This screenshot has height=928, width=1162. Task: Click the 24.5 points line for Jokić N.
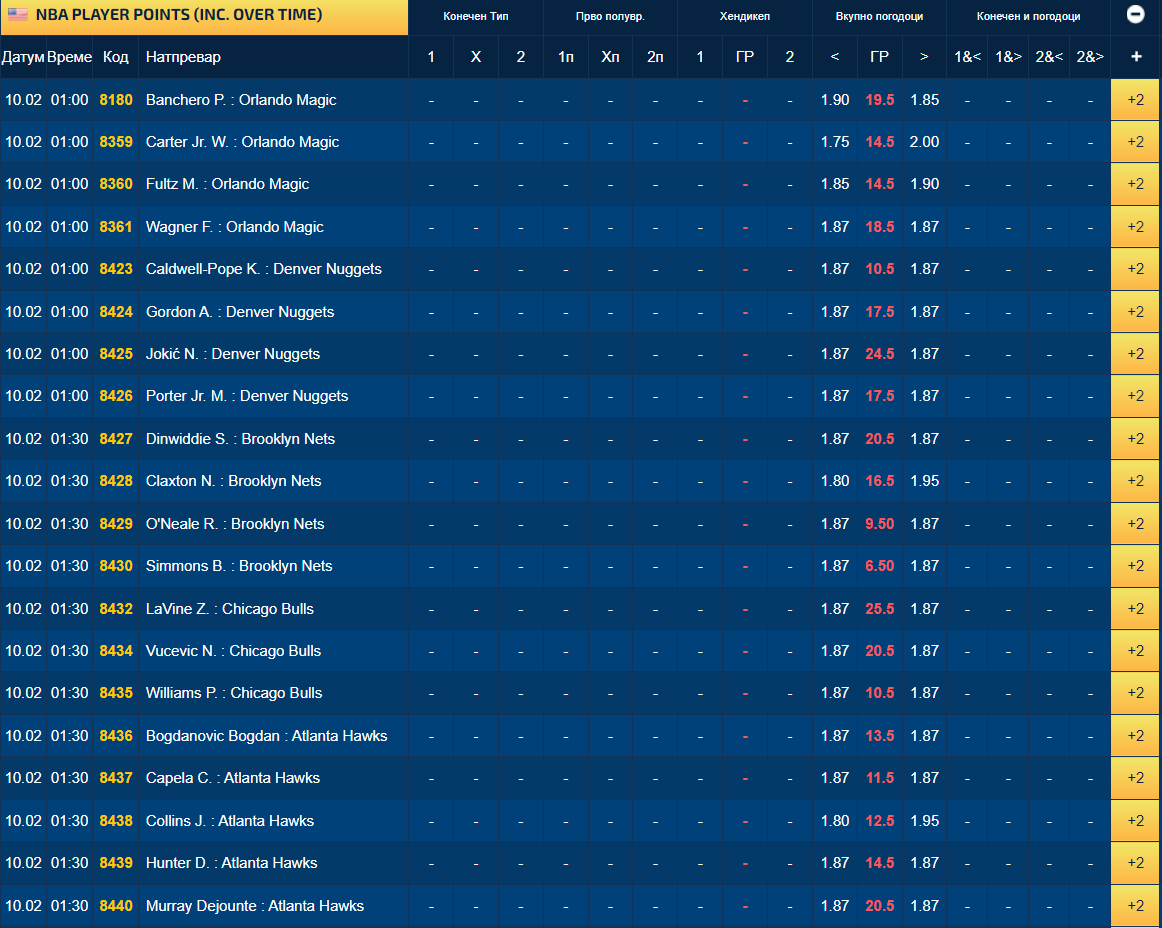click(880, 354)
